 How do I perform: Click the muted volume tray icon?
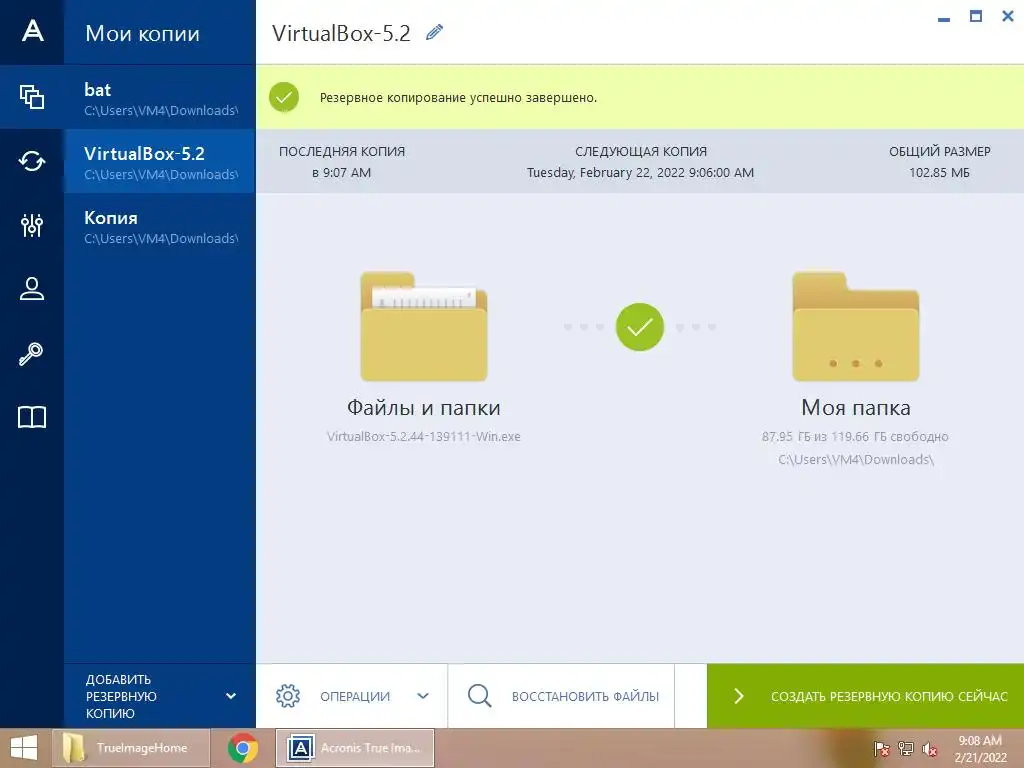coord(930,749)
